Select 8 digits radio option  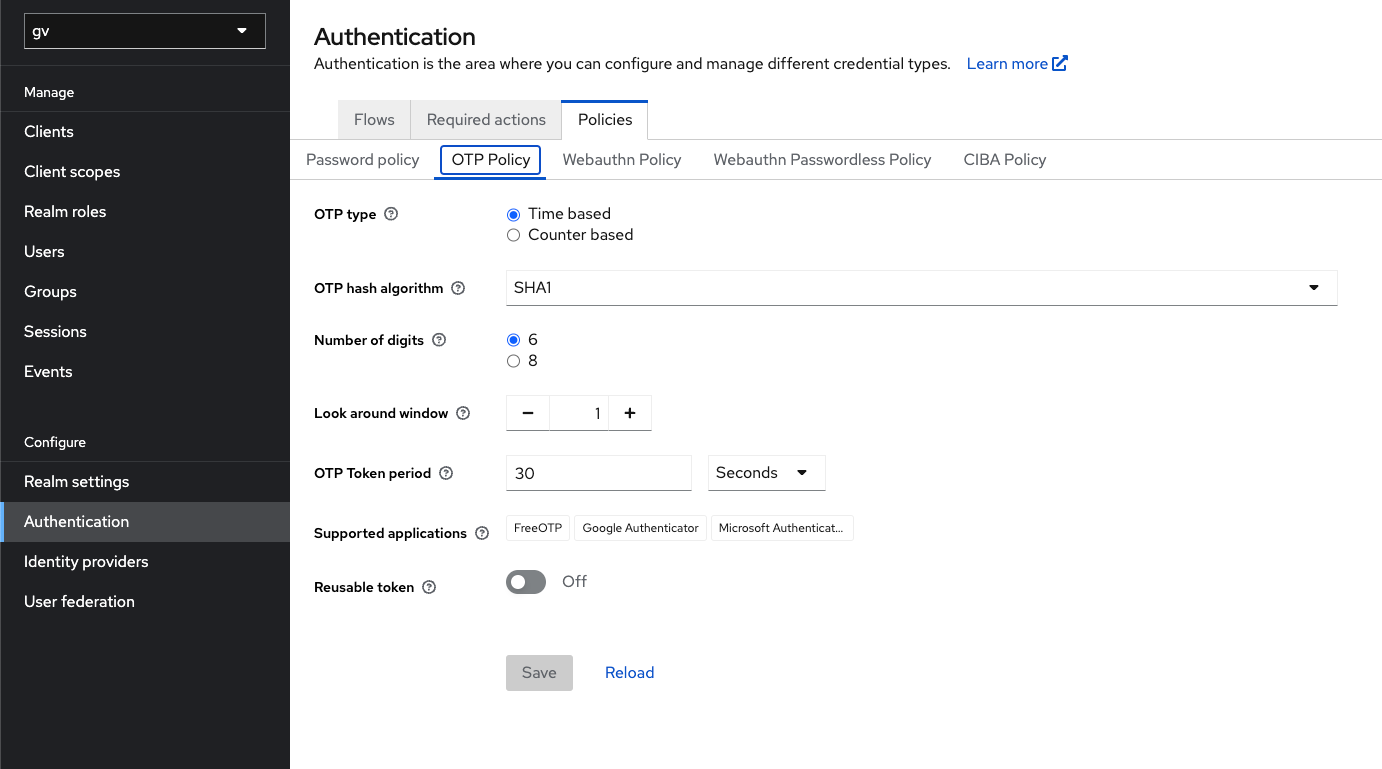click(514, 361)
